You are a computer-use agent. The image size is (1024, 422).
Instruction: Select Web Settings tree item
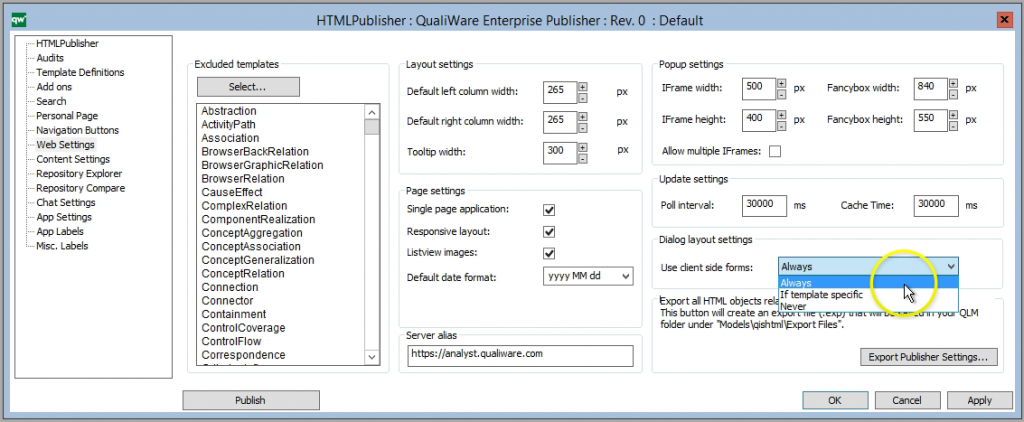coord(65,144)
